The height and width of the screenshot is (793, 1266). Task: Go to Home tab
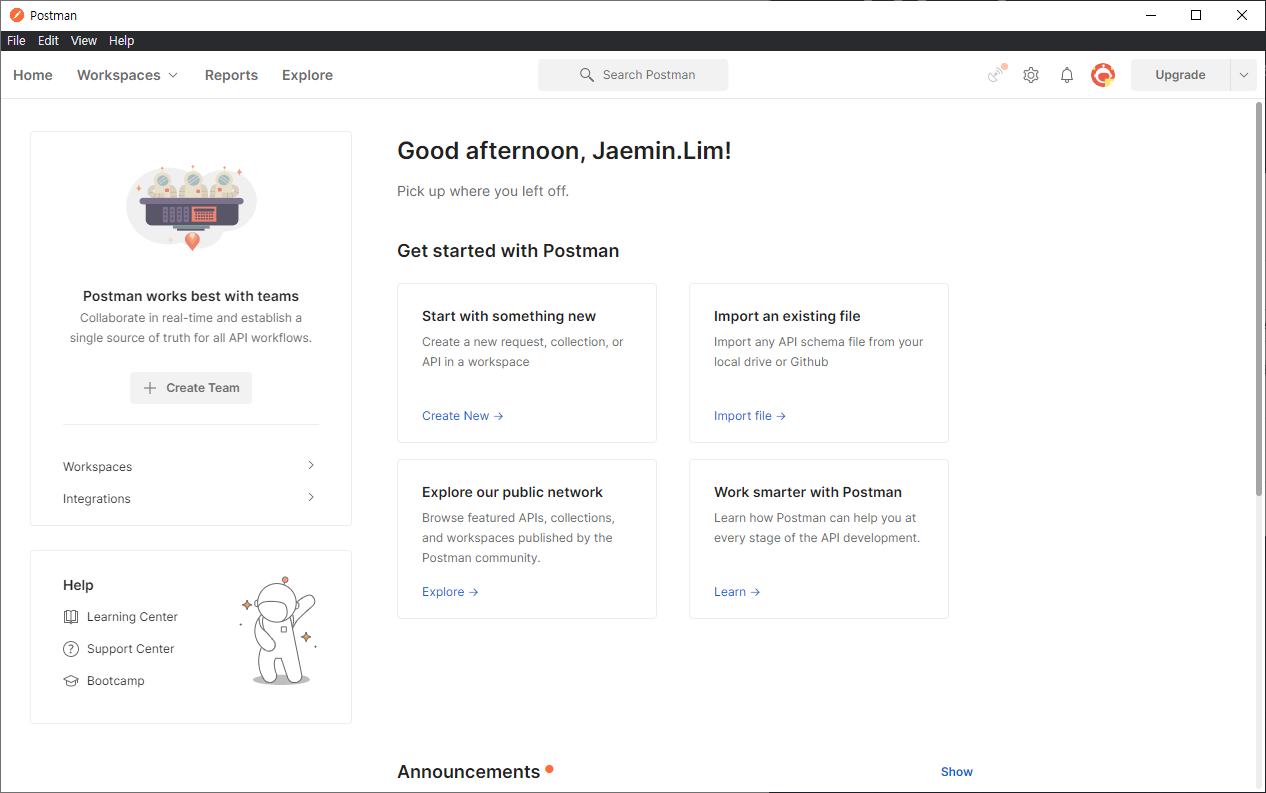pos(33,75)
